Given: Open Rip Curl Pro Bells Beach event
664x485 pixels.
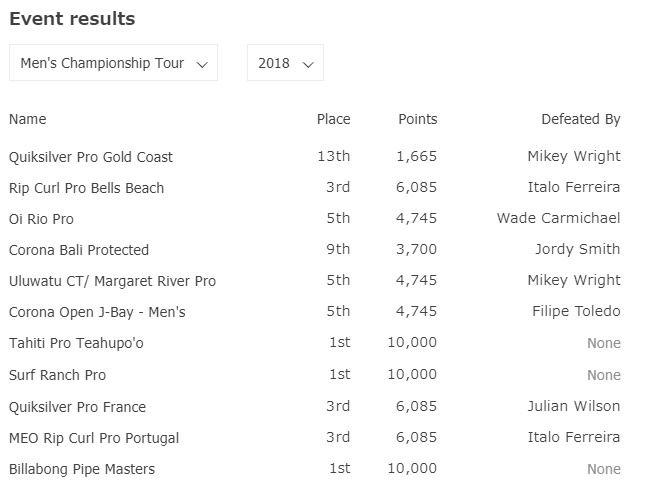Looking at the screenshot, I should (x=86, y=188).
